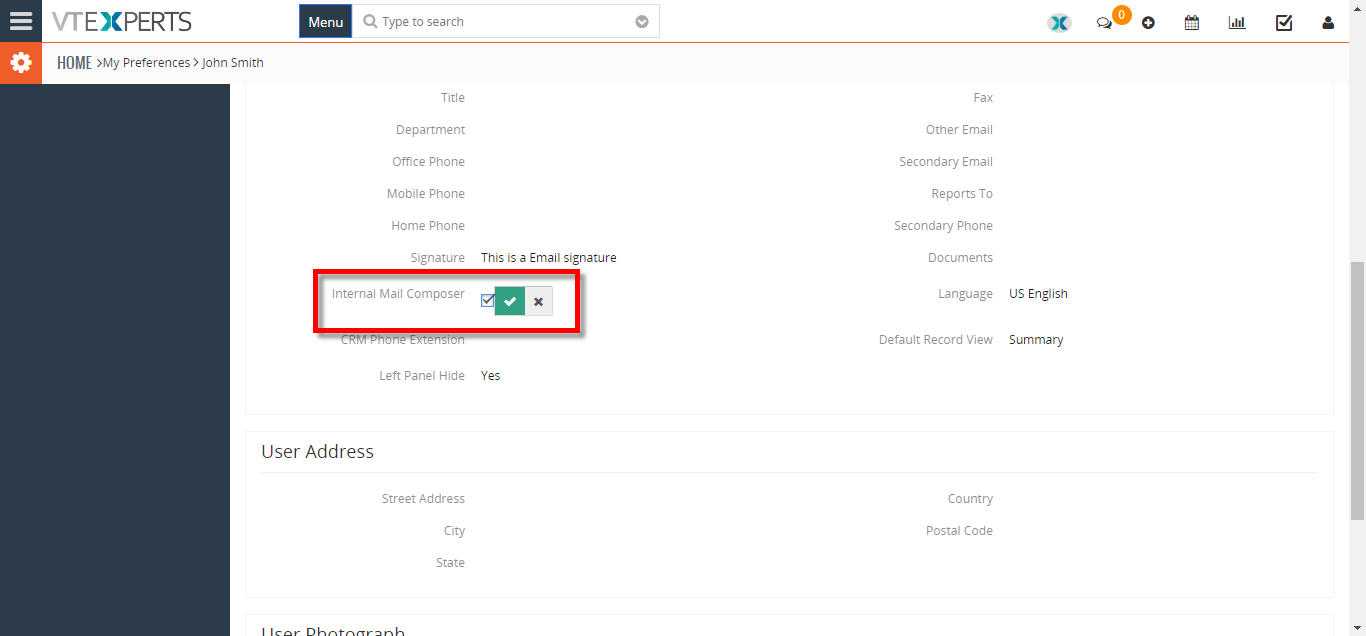The image size is (1366, 636).
Task: Click the 'Postal Code' field label
Action: (959, 530)
